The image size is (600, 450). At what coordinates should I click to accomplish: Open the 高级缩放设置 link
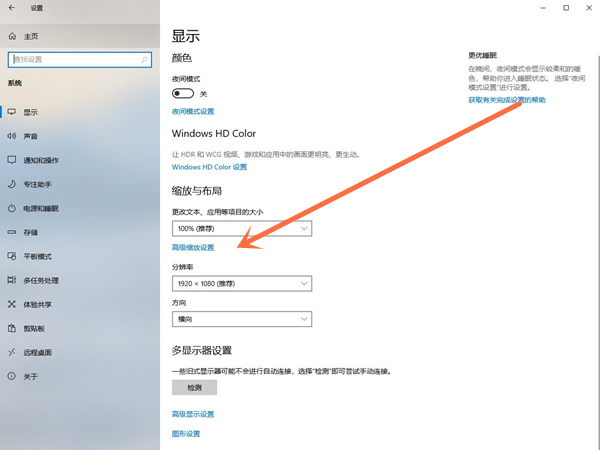(193, 247)
